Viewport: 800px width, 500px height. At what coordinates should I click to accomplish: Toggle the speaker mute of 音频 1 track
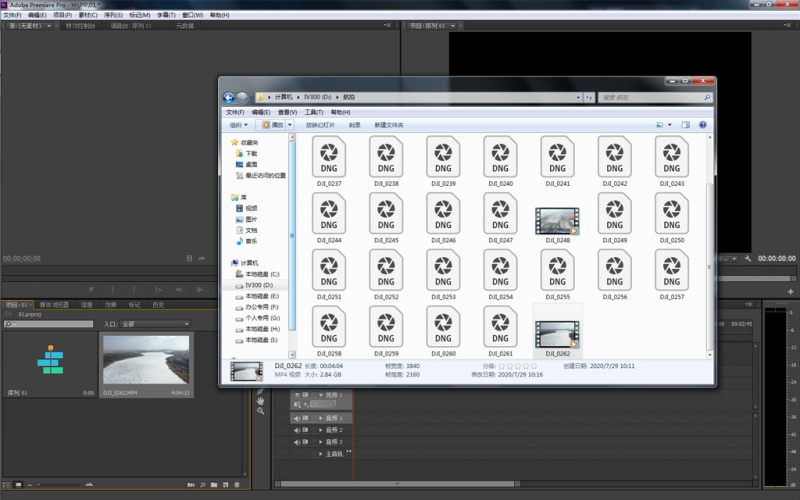click(x=297, y=418)
